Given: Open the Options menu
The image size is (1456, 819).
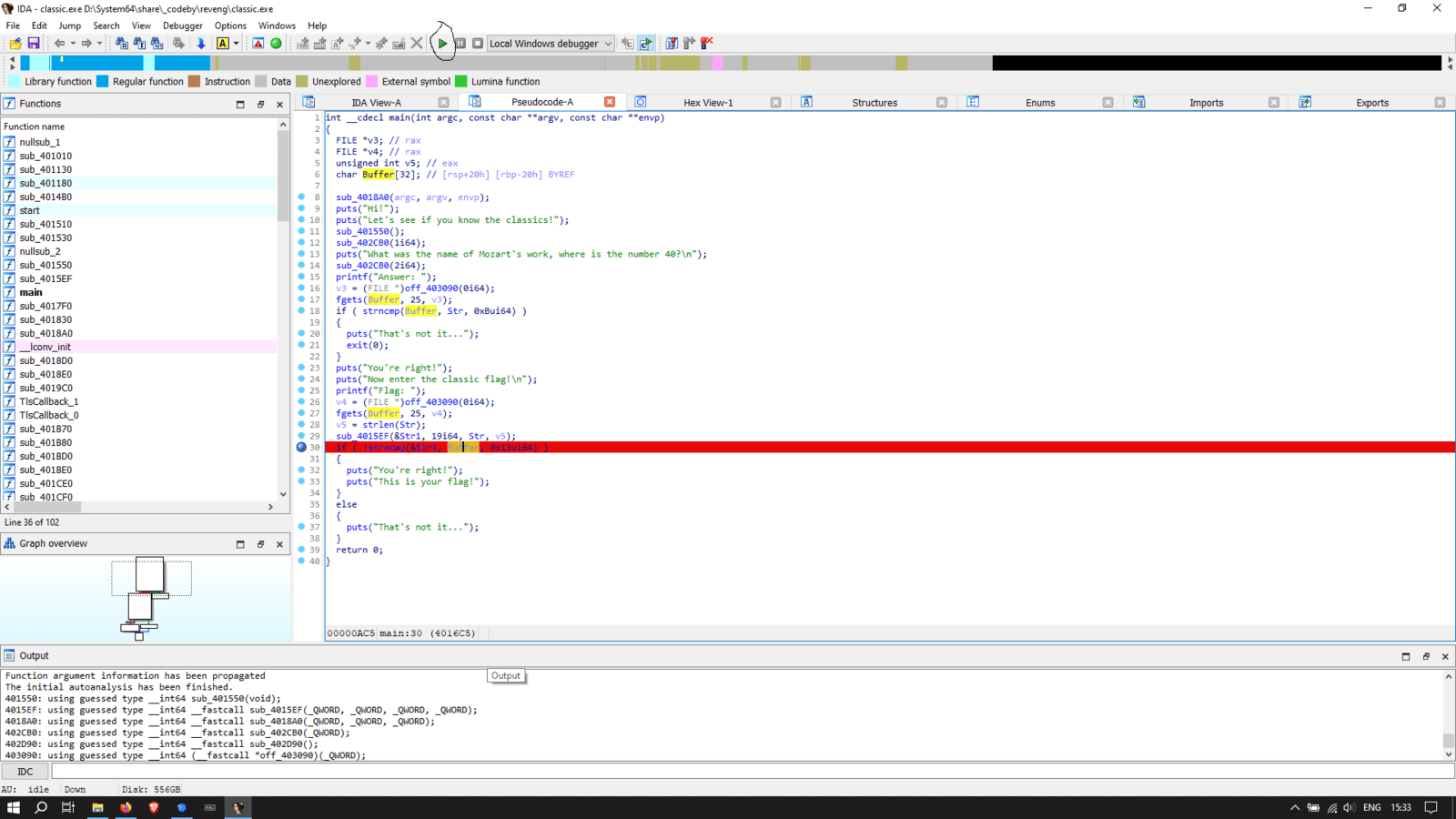Looking at the screenshot, I should click(230, 25).
